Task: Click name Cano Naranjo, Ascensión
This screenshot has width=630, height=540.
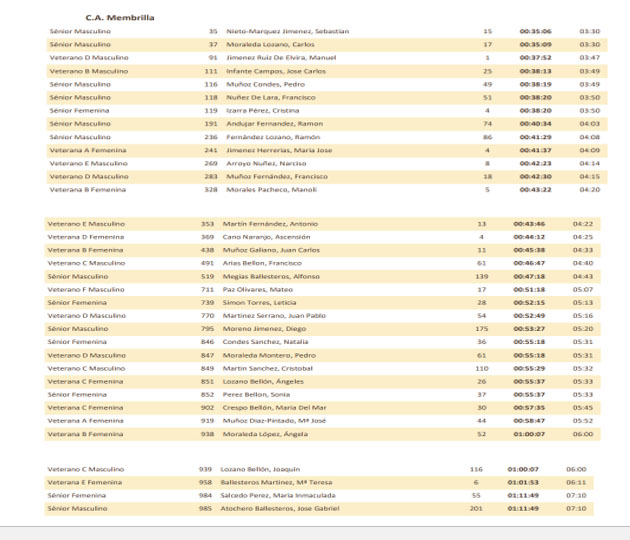Action: coord(266,237)
